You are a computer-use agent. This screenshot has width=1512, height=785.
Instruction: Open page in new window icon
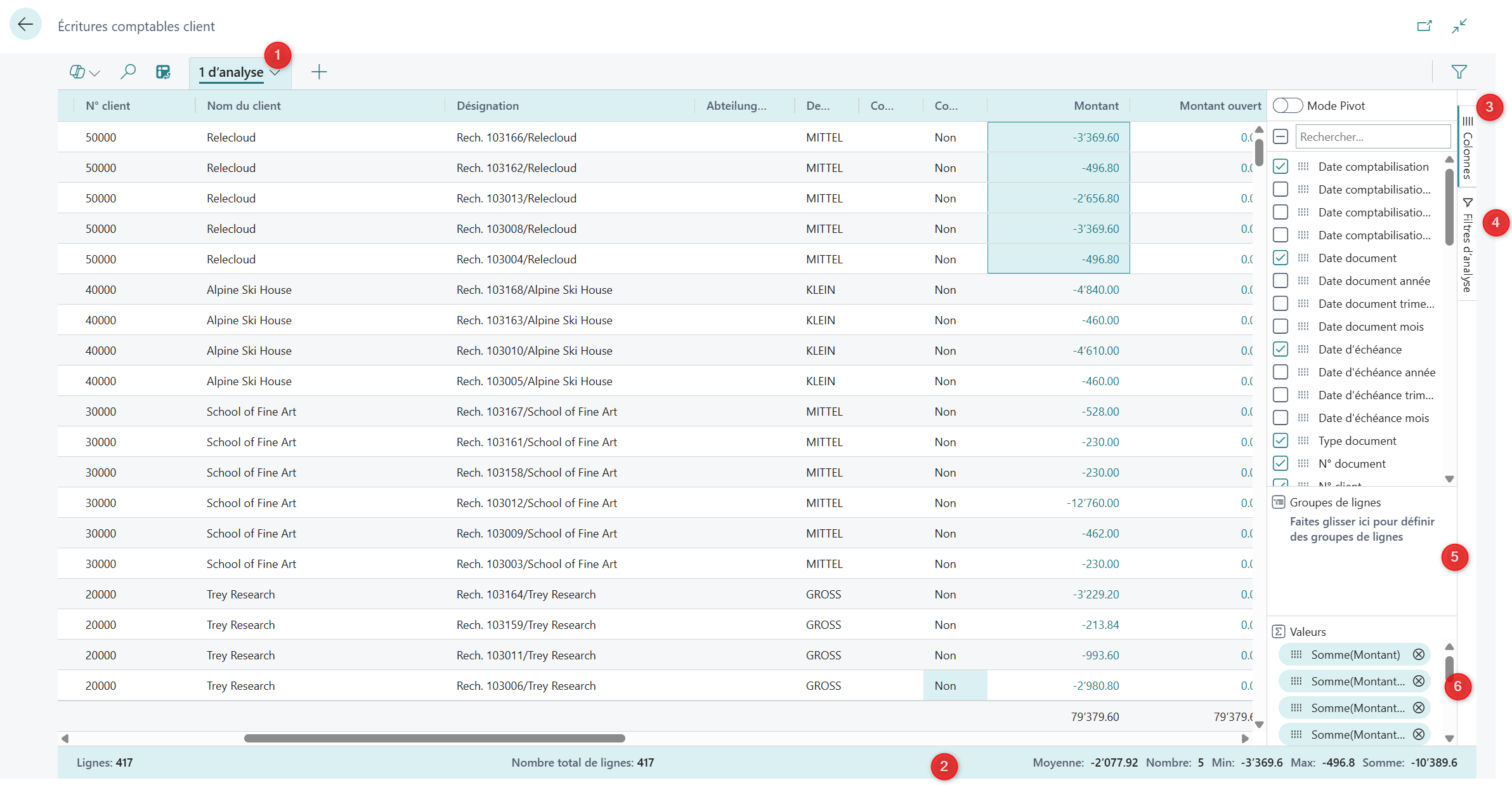1424,26
